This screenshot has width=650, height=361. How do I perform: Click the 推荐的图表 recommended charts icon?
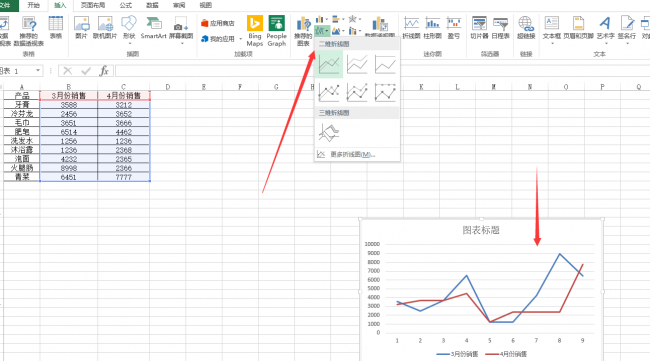[303, 31]
